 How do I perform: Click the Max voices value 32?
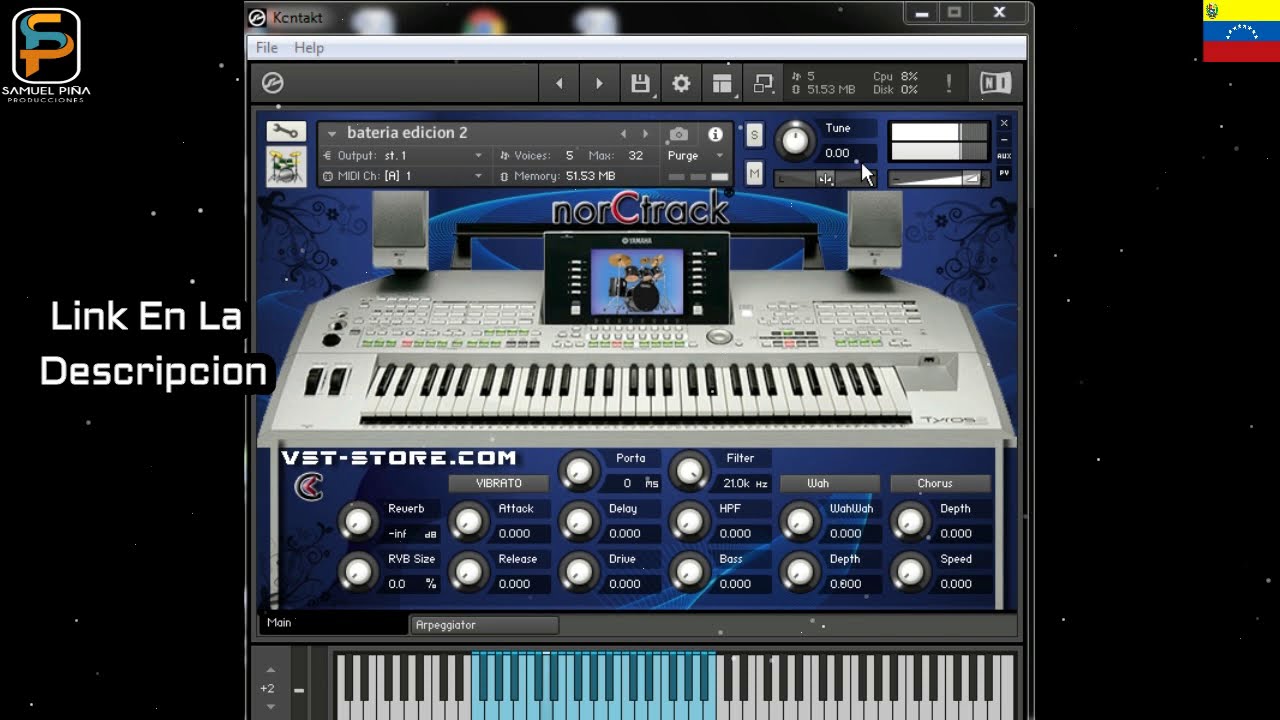635,156
